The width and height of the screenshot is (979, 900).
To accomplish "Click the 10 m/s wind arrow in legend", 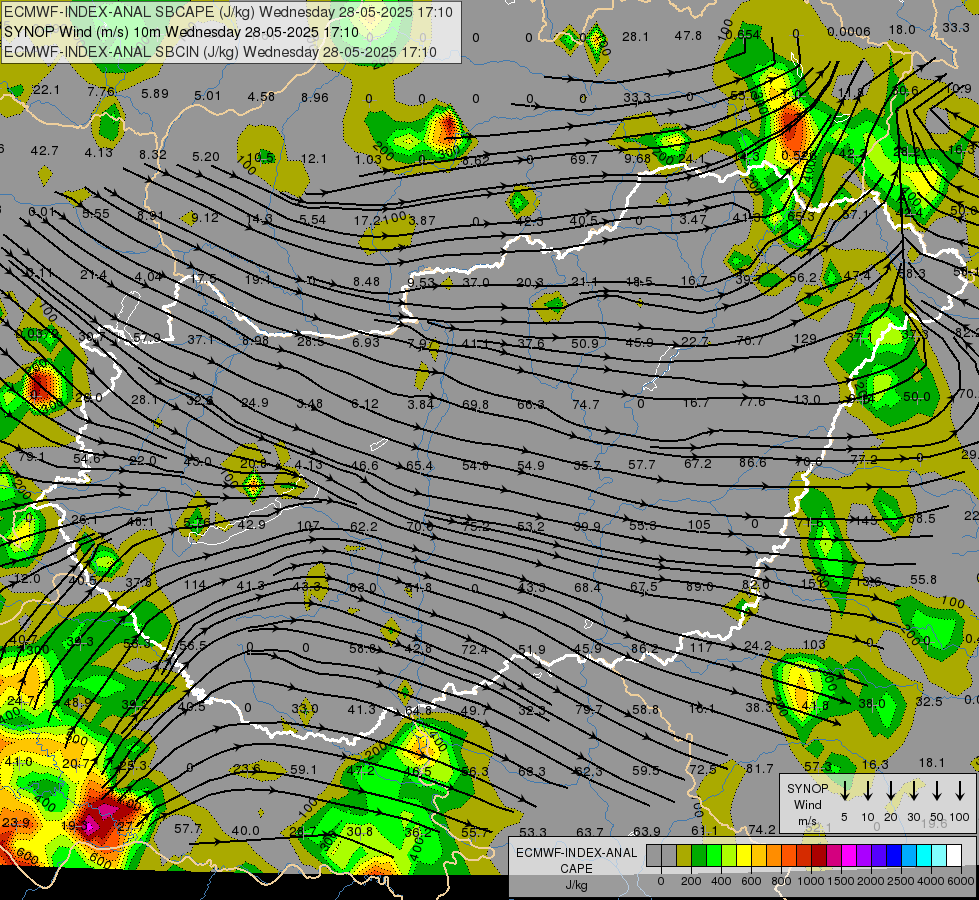I will click(868, 791).
